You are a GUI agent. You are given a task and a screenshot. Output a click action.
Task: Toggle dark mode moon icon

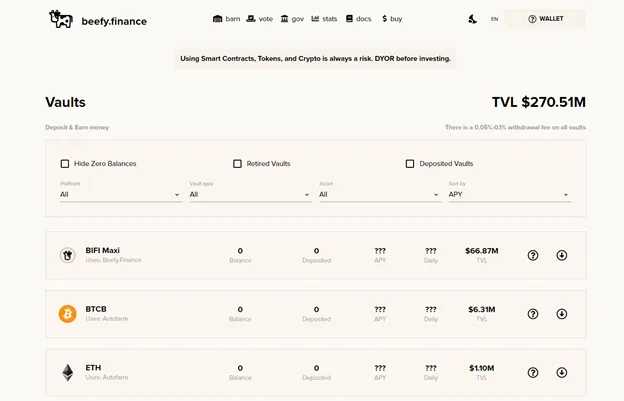[x=472, y=19]
